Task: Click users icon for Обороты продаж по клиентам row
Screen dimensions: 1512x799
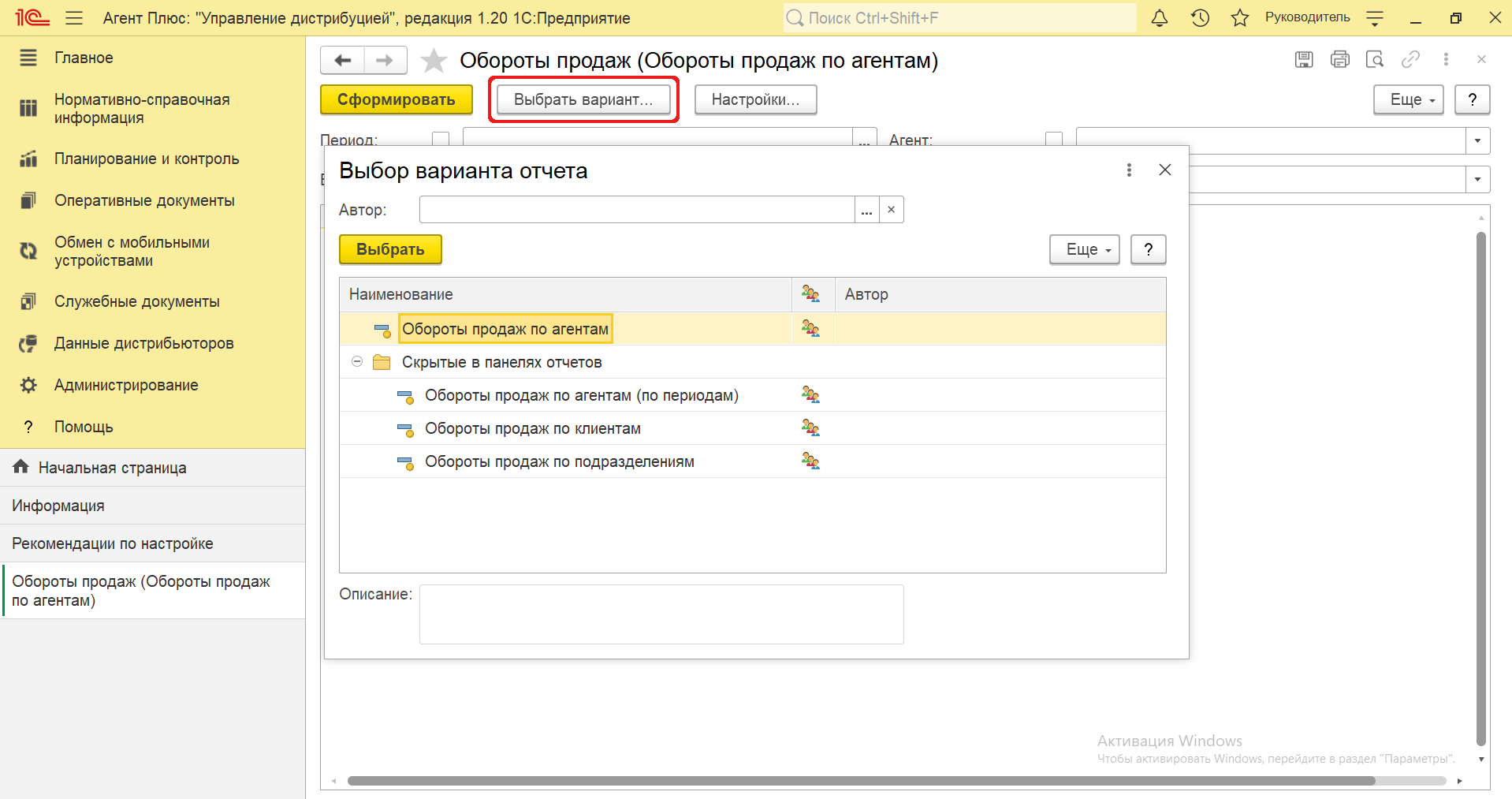Action: coord(810,428)
